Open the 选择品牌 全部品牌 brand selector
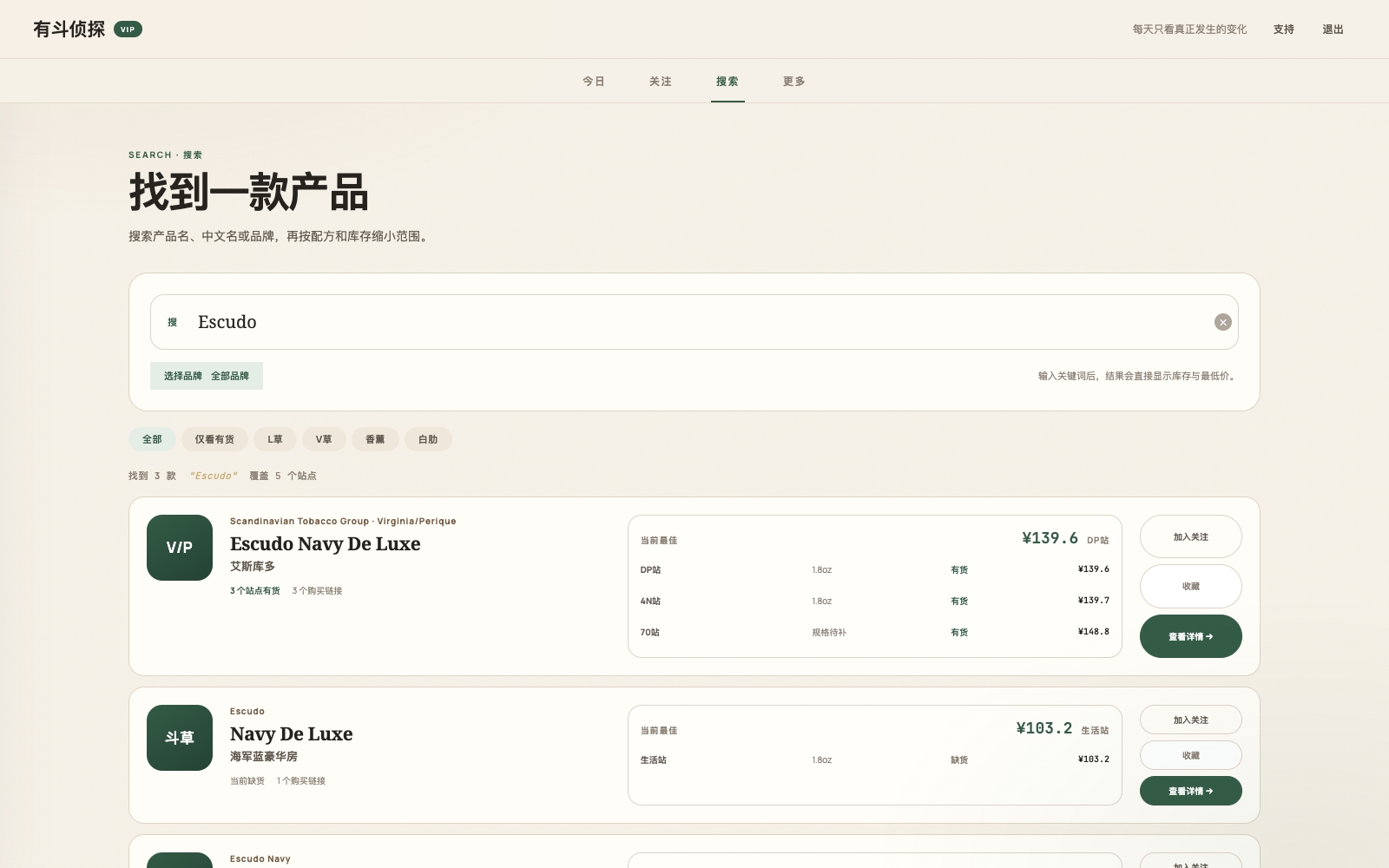 [207, 376]
